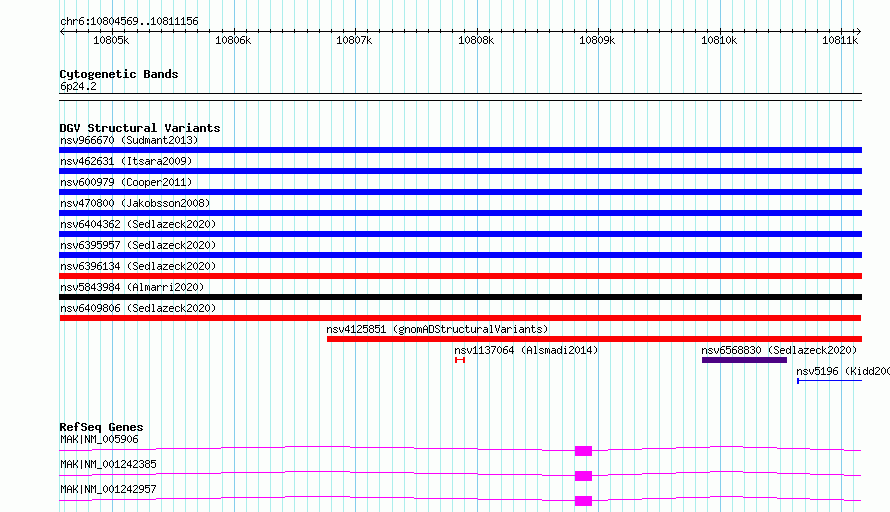Viewport: 890px width, 512px height.
Task: Open the nsv462631 (Itsara2009) variant label
Action: tap(126, 161)
